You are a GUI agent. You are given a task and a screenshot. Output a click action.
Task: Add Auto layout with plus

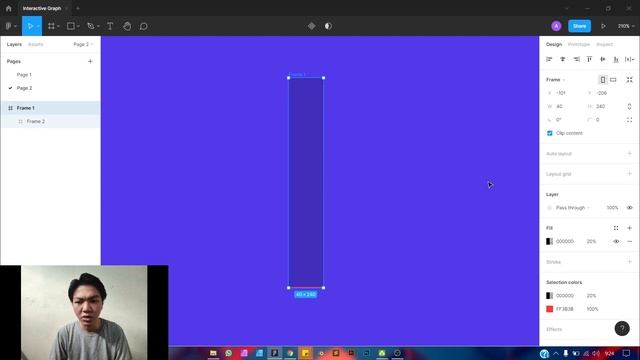[x=629, y=153]
